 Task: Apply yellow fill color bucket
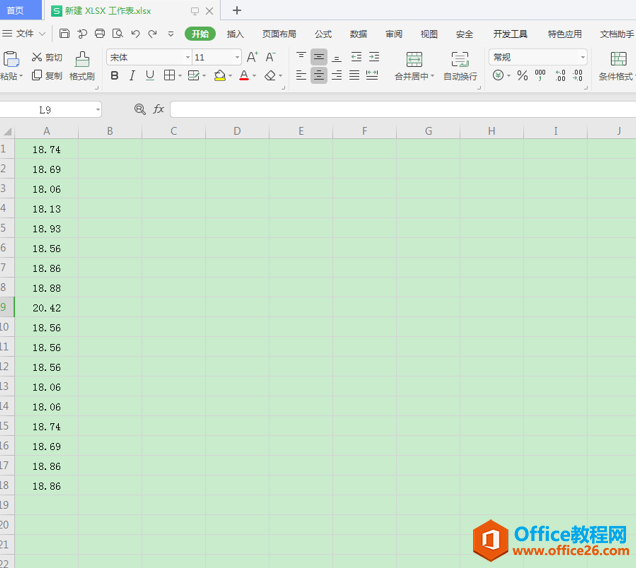[219, 75]
